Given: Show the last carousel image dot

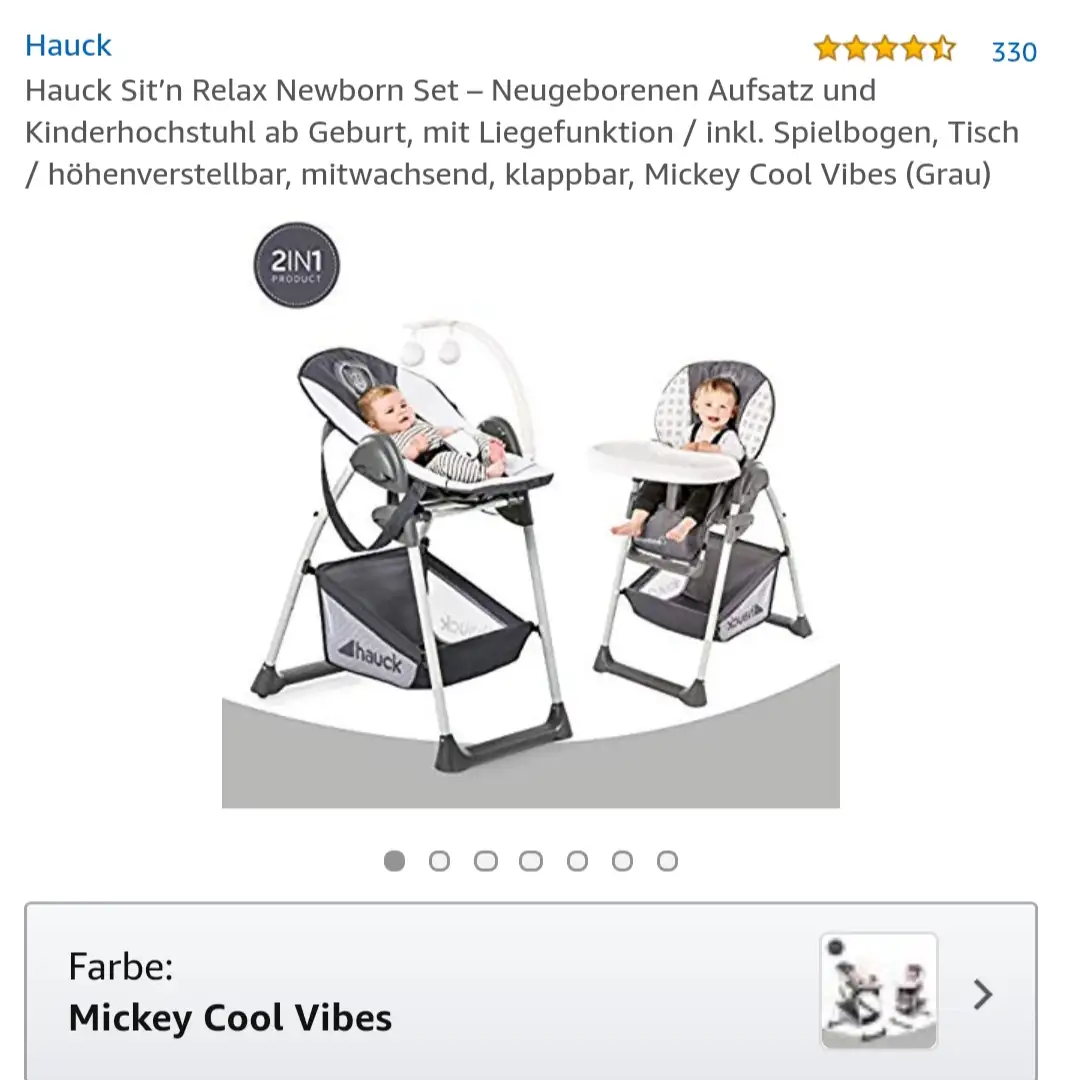Looking at the screenshot, I should (667, 860).
